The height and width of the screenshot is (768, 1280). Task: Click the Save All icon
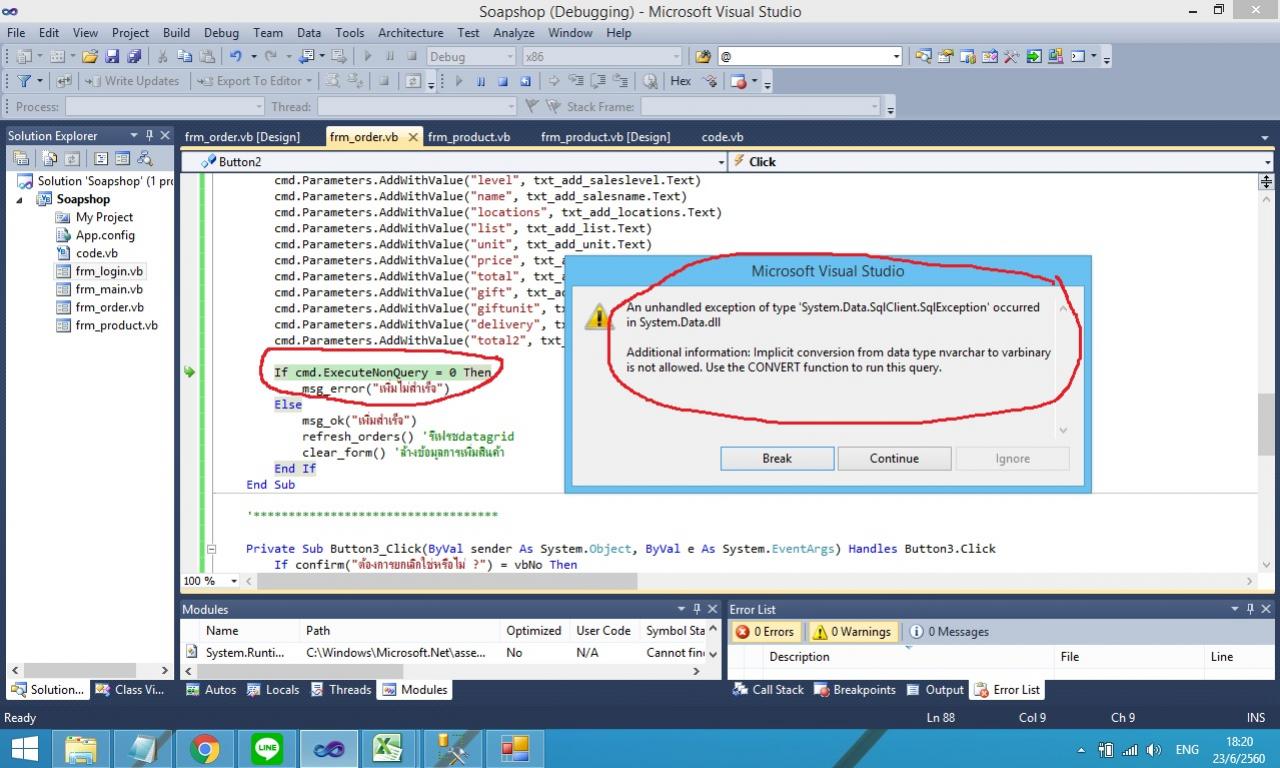tap(133, 57)
